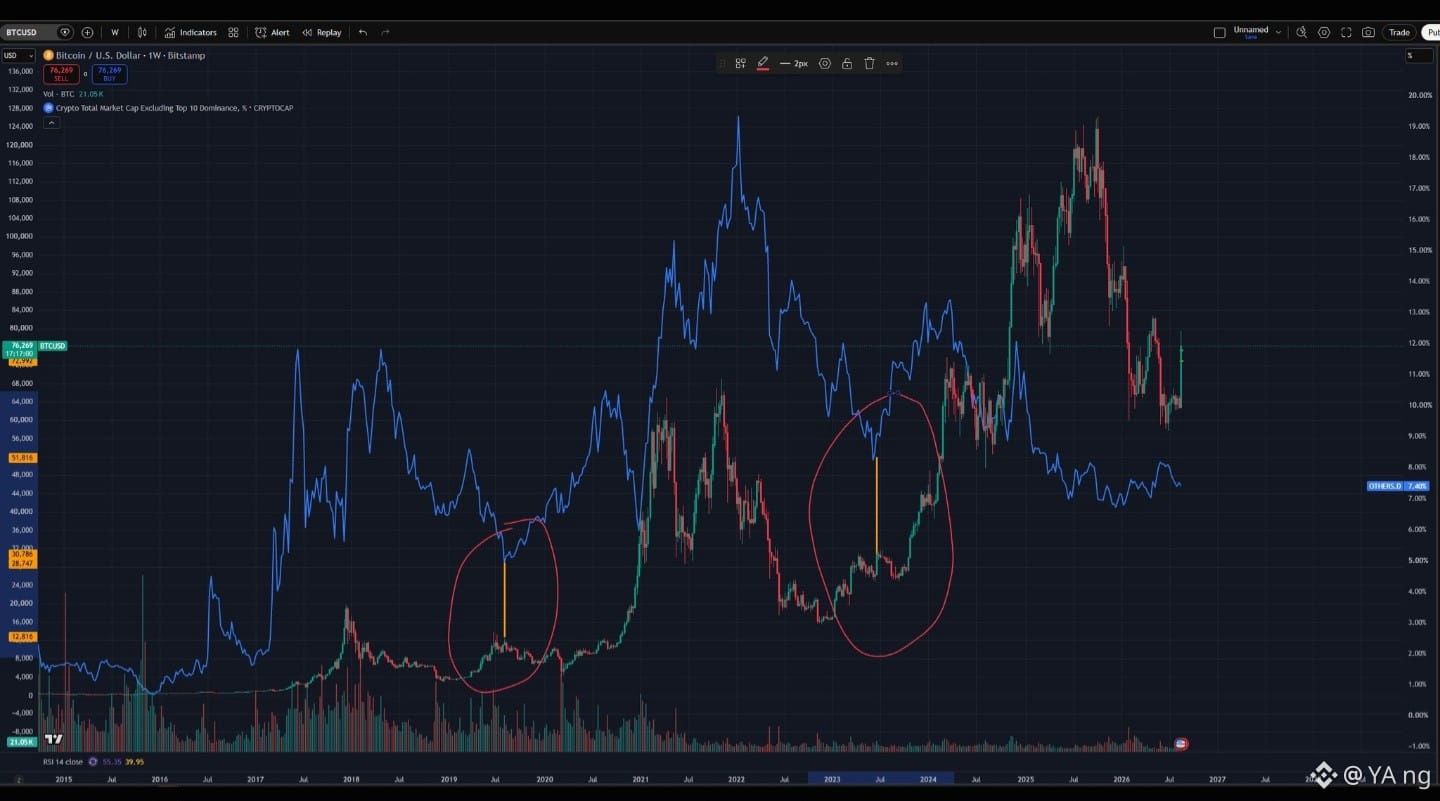This screenshot has width=1440, height=801.
Task: Click the 21.05K volume axis label
Action: click(x=21, y=742)
